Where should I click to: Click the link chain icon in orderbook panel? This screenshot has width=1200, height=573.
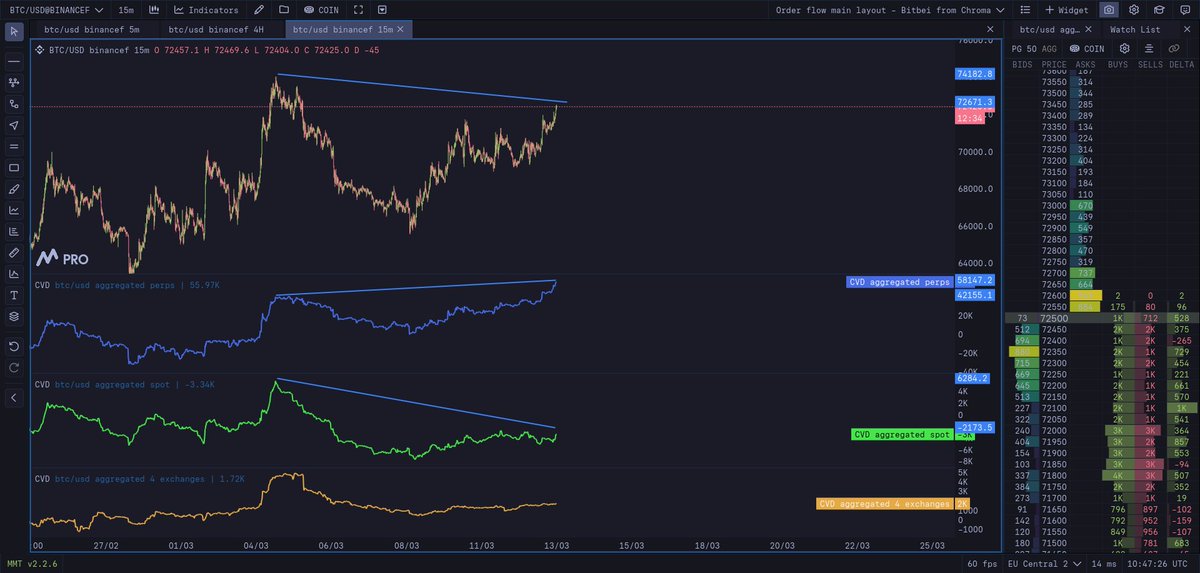point(1173,48)
